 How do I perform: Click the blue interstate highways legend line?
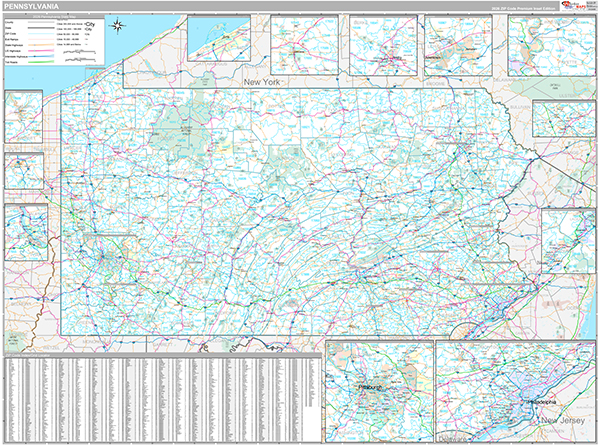pyautogui.click(x=40, y=56)
